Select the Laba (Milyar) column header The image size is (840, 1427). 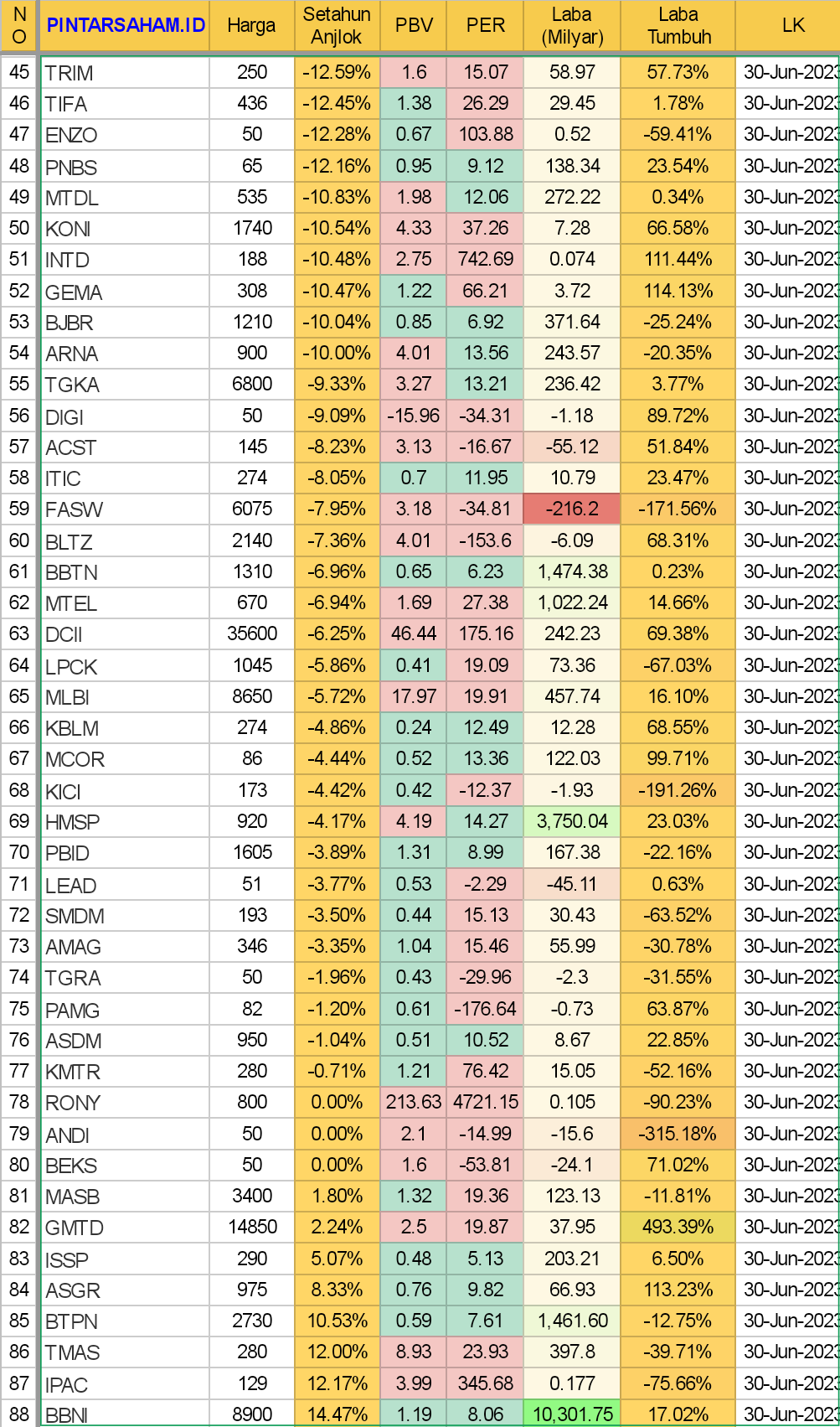coord(572,25)
